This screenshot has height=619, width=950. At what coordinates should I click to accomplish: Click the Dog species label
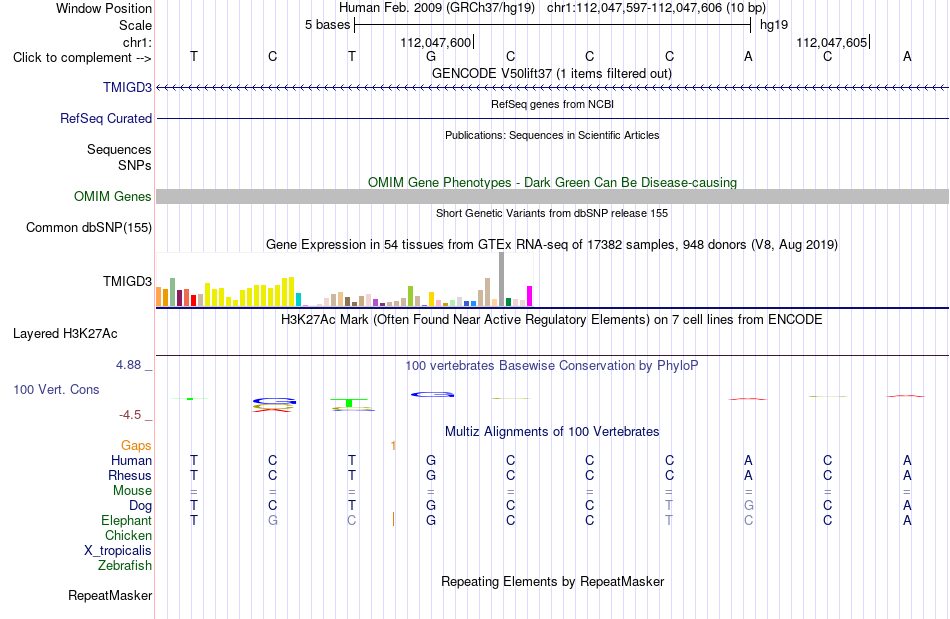click(x=140, y=505)
